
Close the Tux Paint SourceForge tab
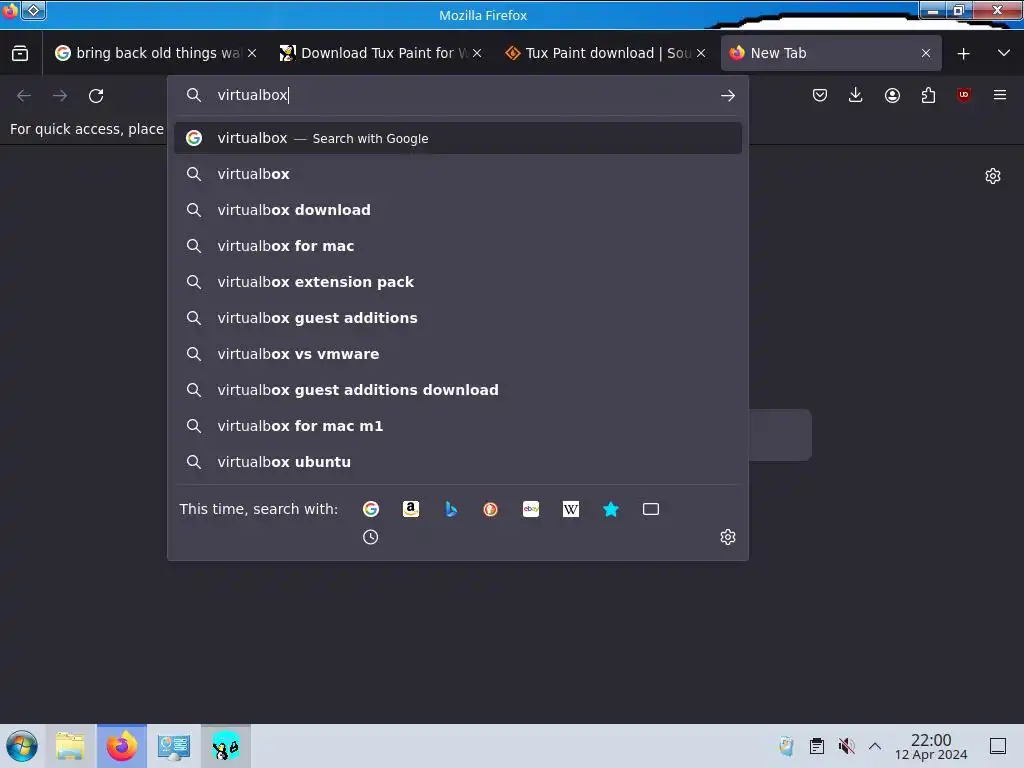[x=701, y=54]
